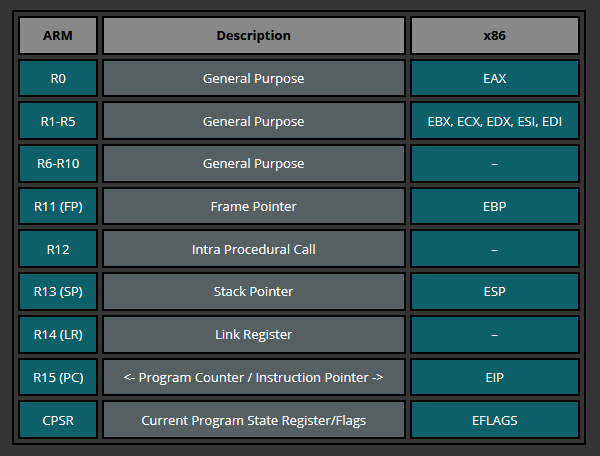Select the R13 (SP) cell
The image size is (600, 456).
58,292
